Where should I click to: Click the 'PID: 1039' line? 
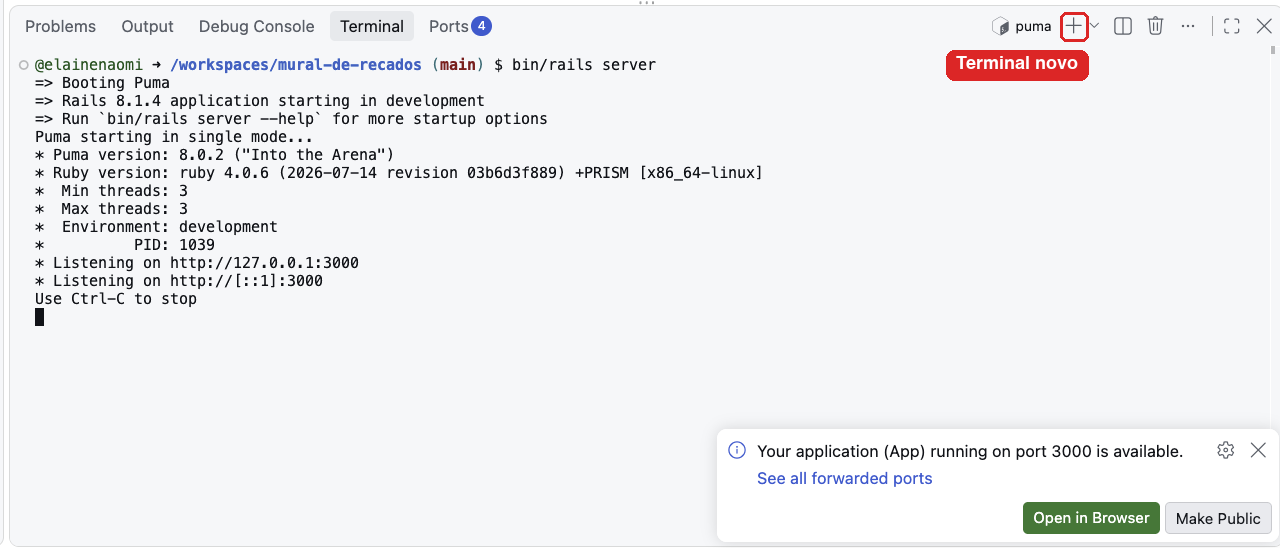125,245
